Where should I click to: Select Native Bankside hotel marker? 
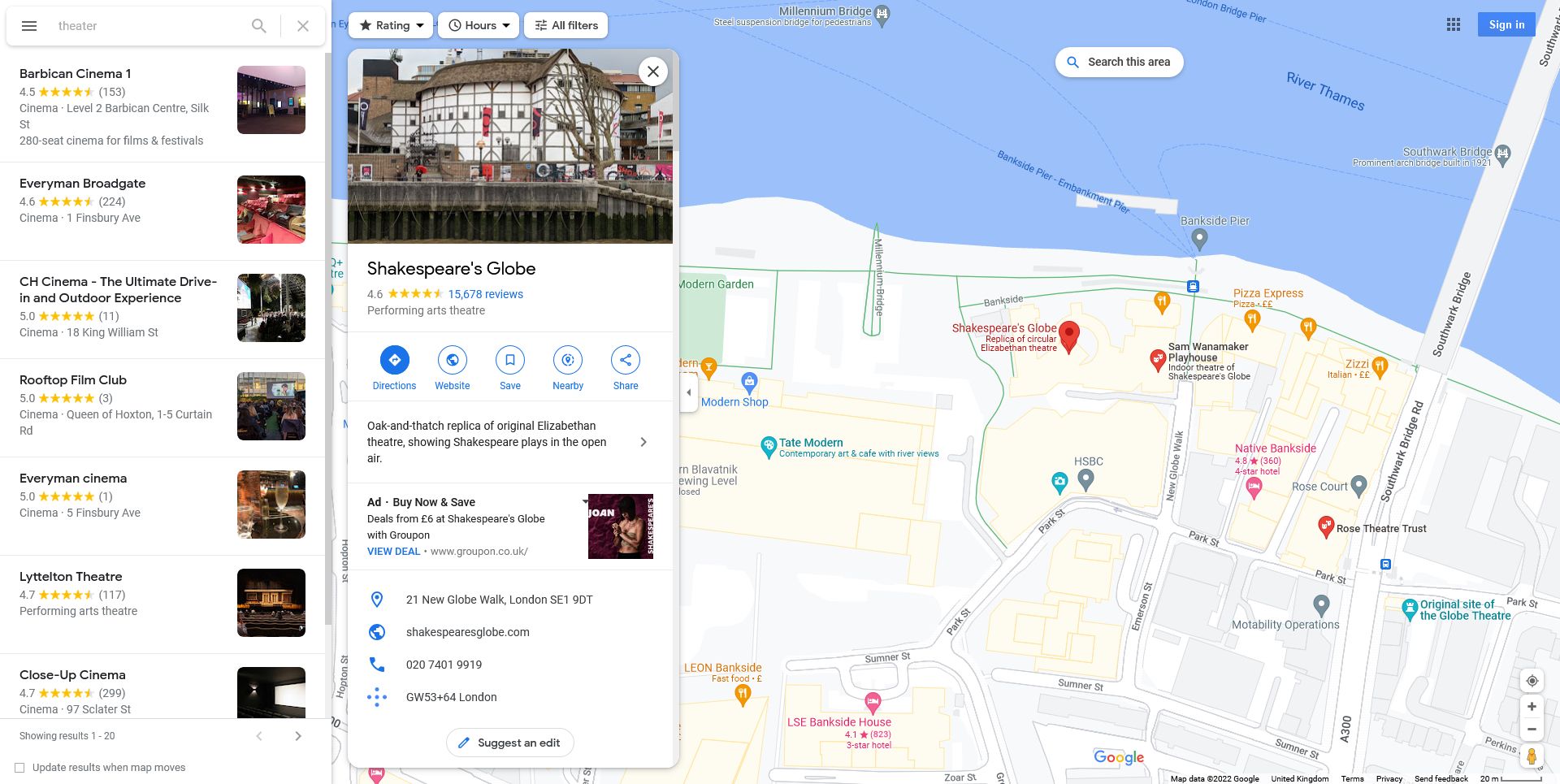pos(1254,487)
